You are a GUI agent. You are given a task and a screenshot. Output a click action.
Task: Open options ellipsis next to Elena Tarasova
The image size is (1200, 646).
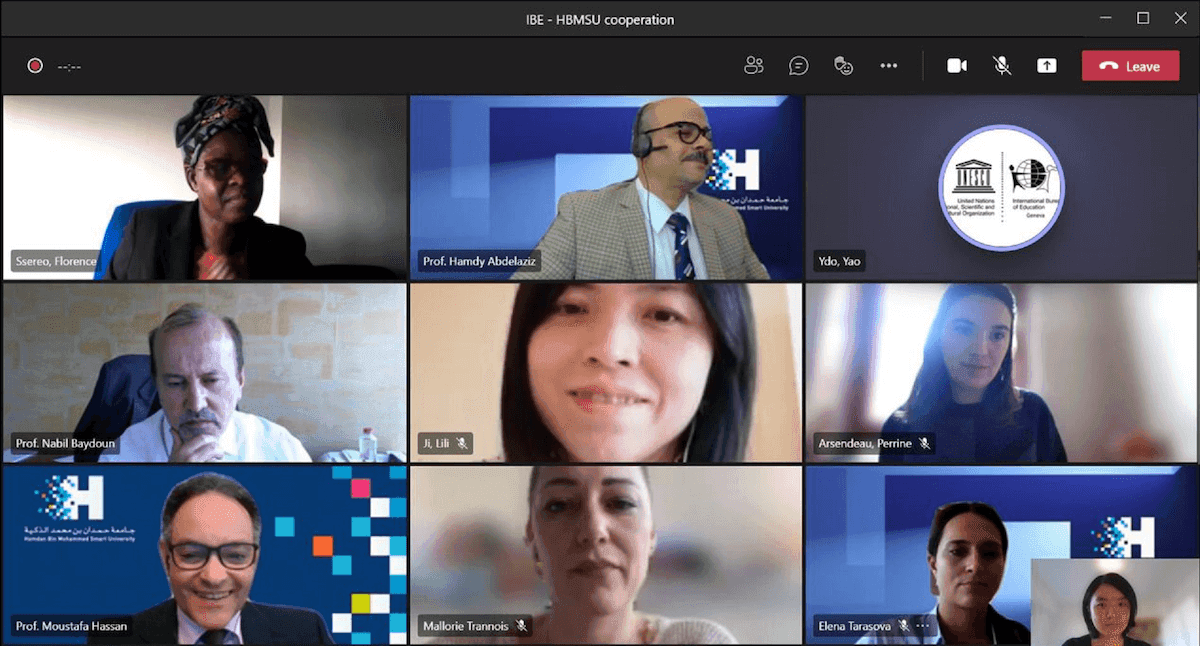[x=923, y=626]
